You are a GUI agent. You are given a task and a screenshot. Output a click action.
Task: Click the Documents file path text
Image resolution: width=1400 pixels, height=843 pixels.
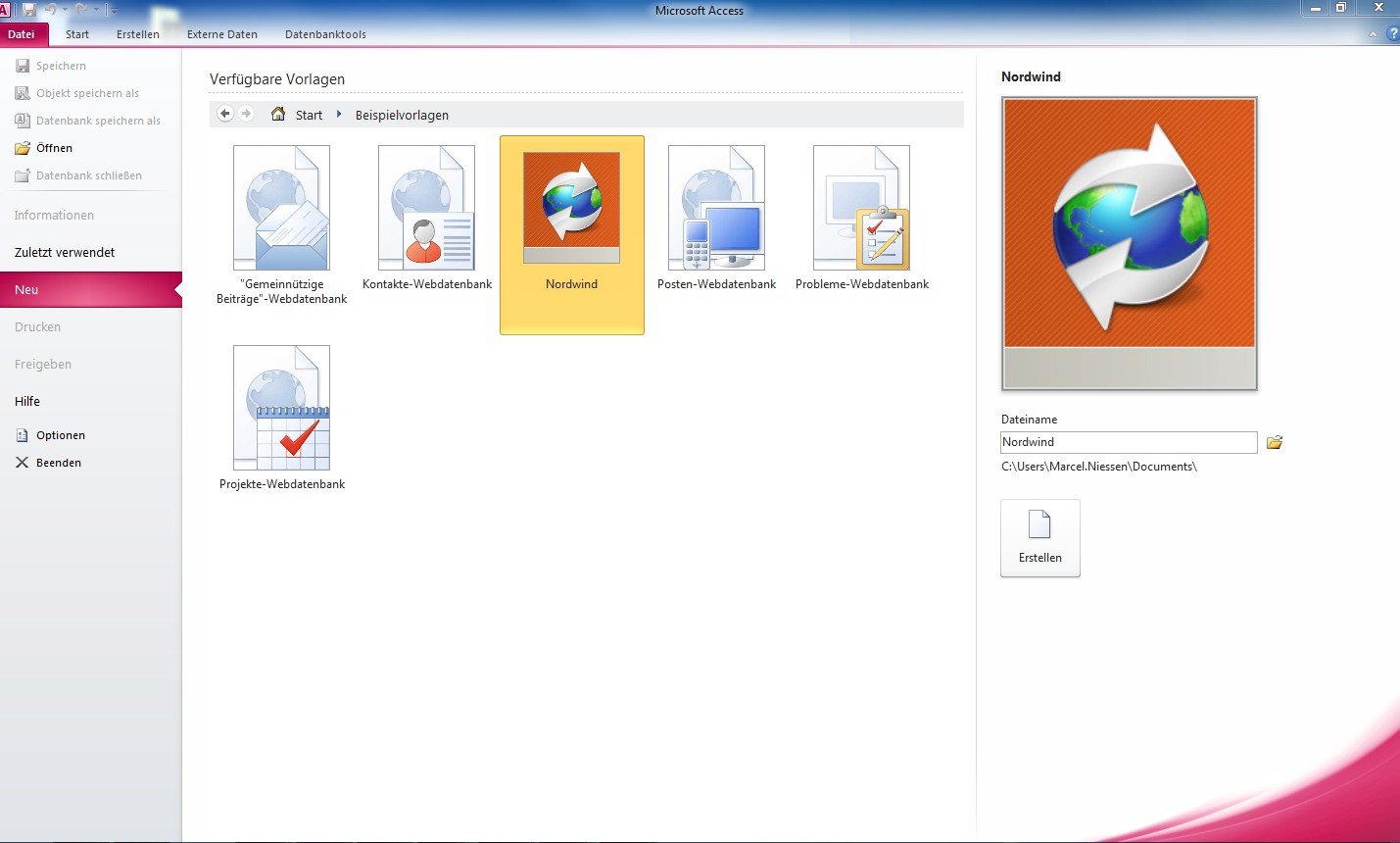click(1099, 467)
